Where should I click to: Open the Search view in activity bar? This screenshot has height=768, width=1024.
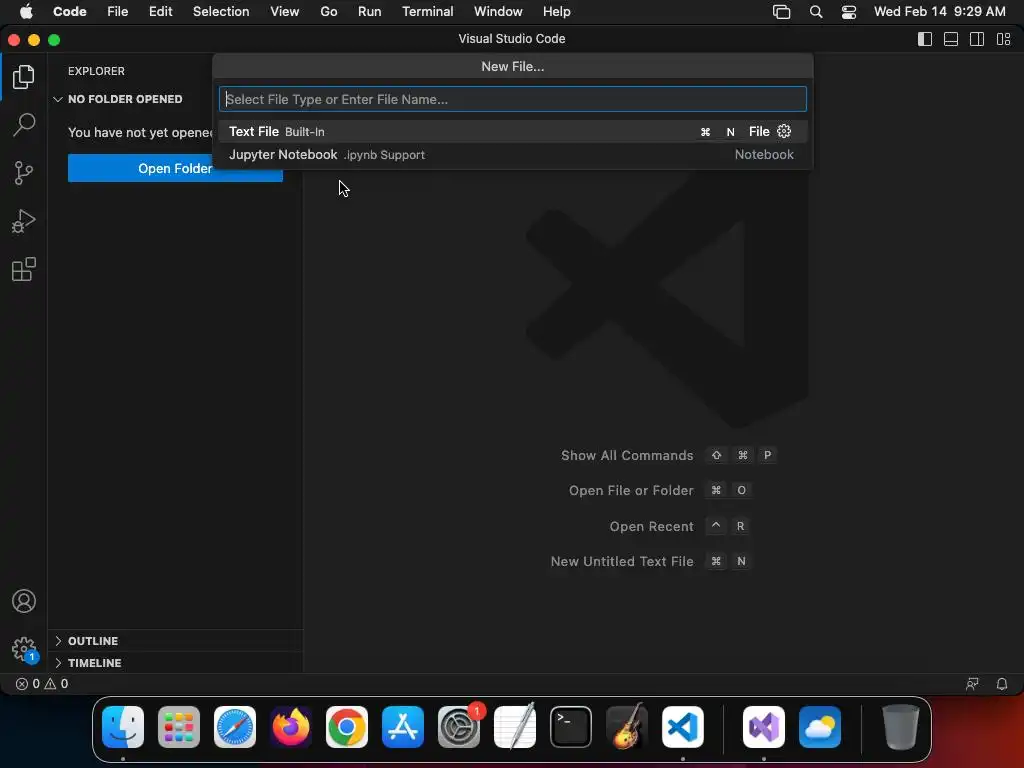pyautogui.click(x=24, y=125)
